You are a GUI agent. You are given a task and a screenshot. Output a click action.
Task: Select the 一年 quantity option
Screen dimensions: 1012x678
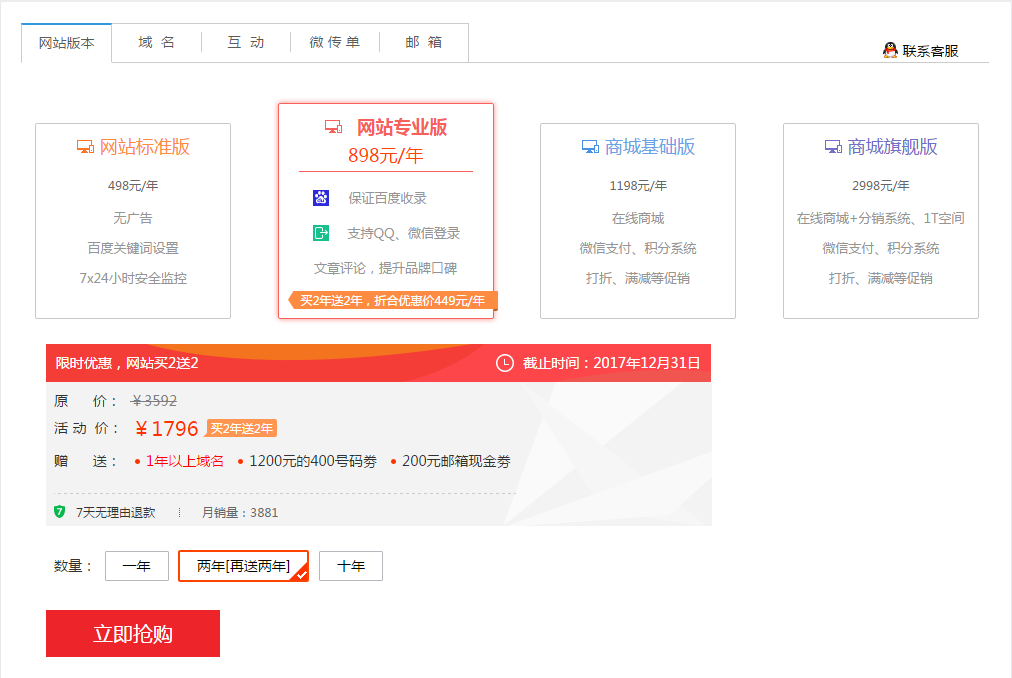click(136, 565)
